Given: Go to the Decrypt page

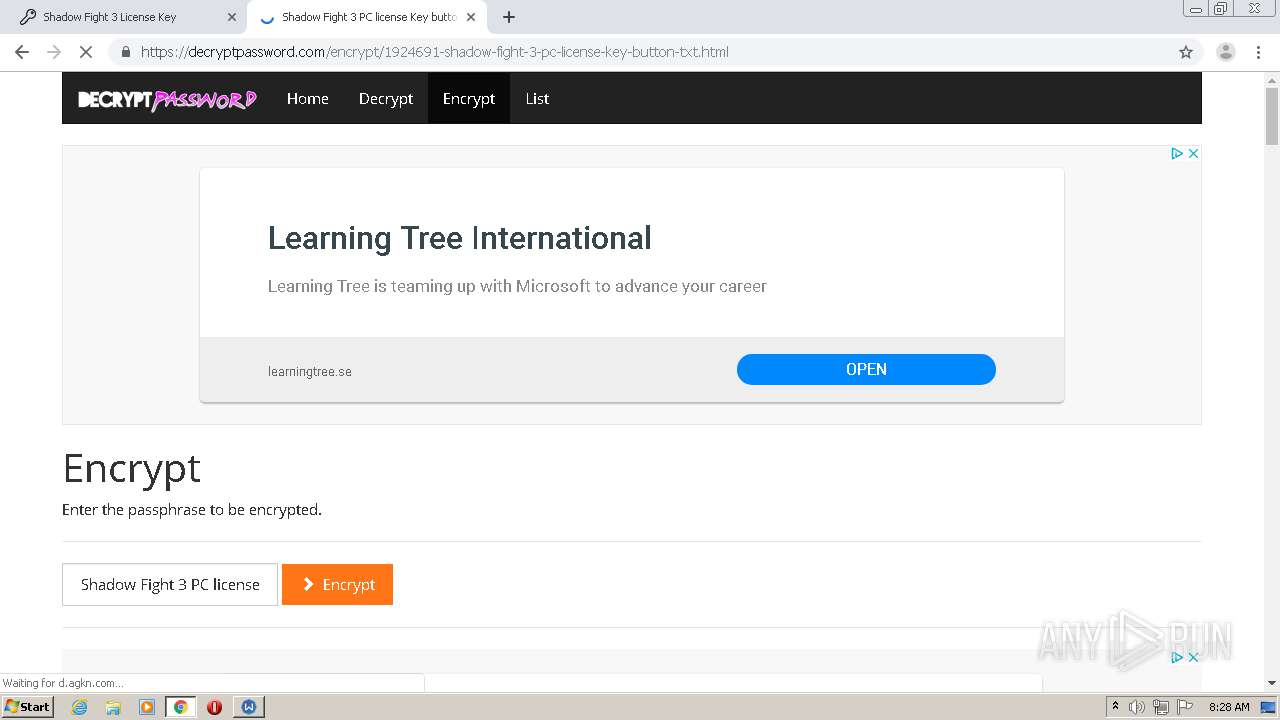Looking at the screenshot, I should coord(386,98).
